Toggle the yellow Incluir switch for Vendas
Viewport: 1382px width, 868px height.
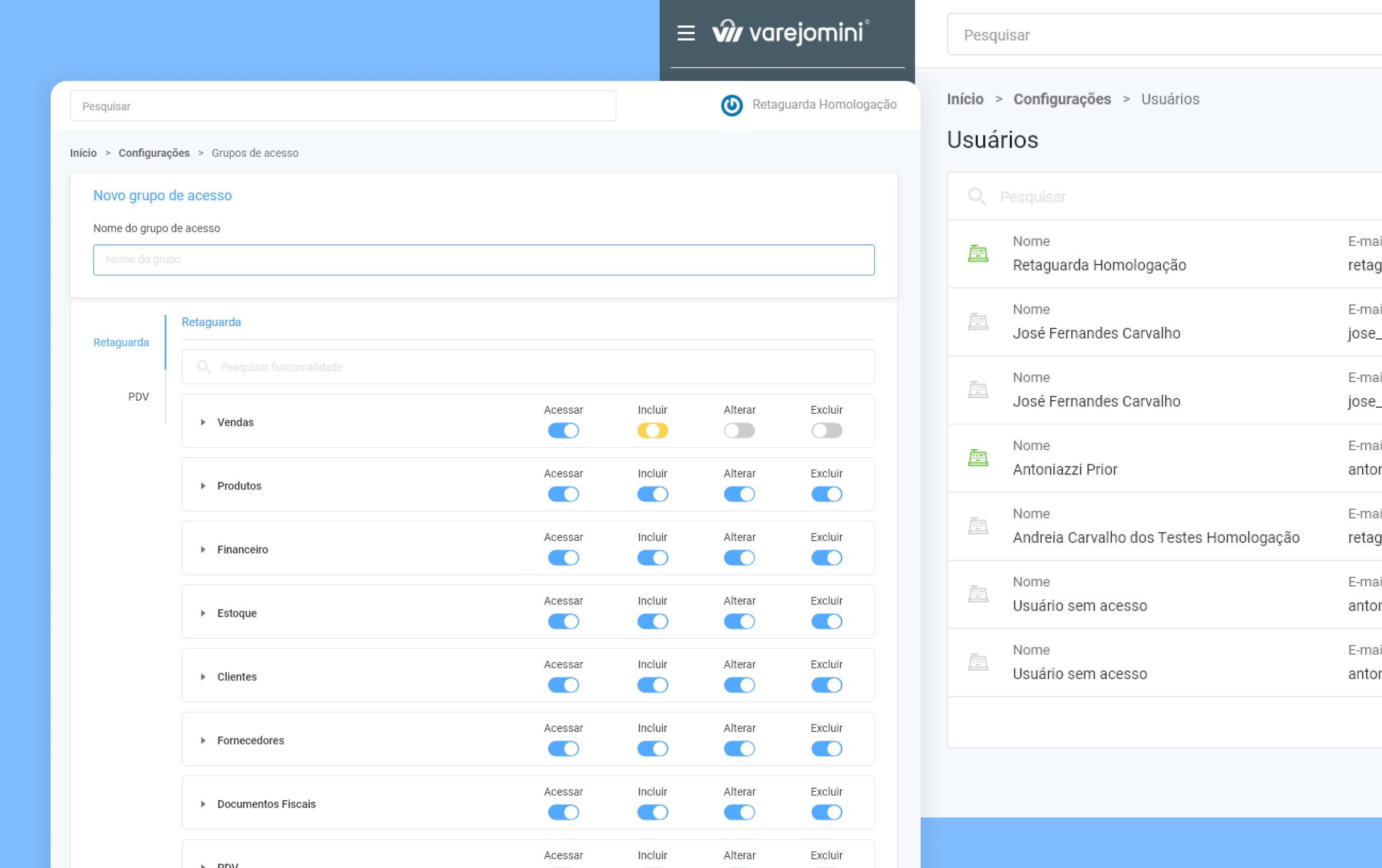coord(653,430)
